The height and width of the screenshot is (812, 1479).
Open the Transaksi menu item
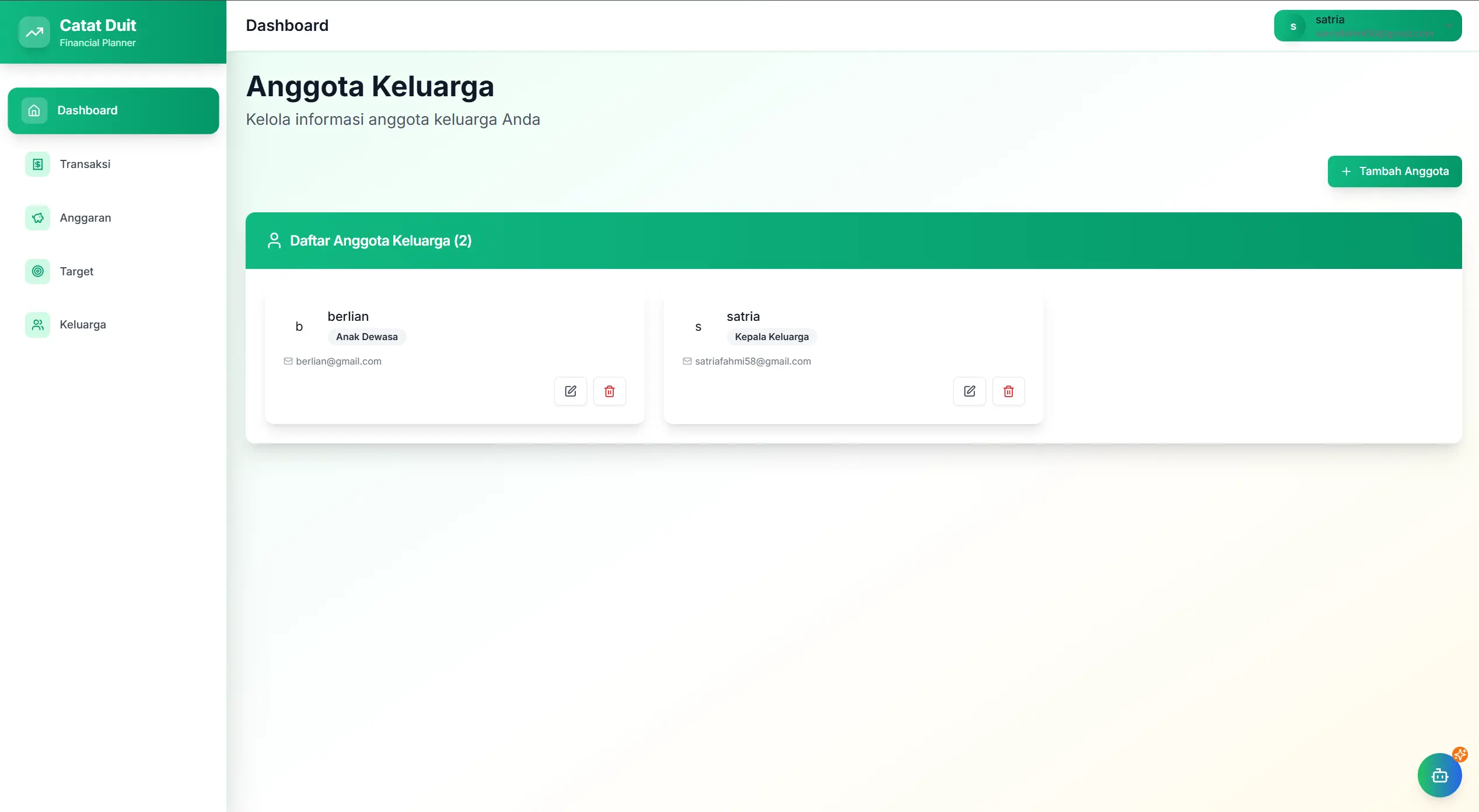85,164
